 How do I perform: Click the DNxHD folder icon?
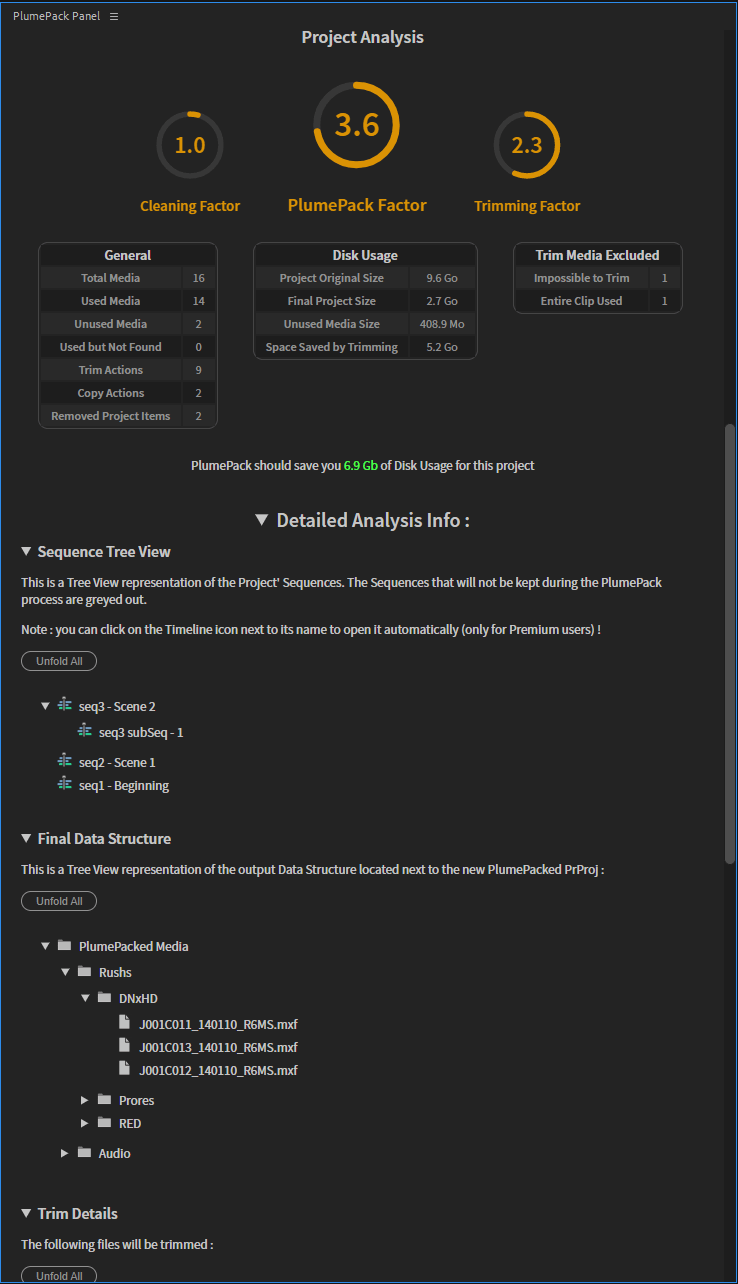tap(105, 997)
